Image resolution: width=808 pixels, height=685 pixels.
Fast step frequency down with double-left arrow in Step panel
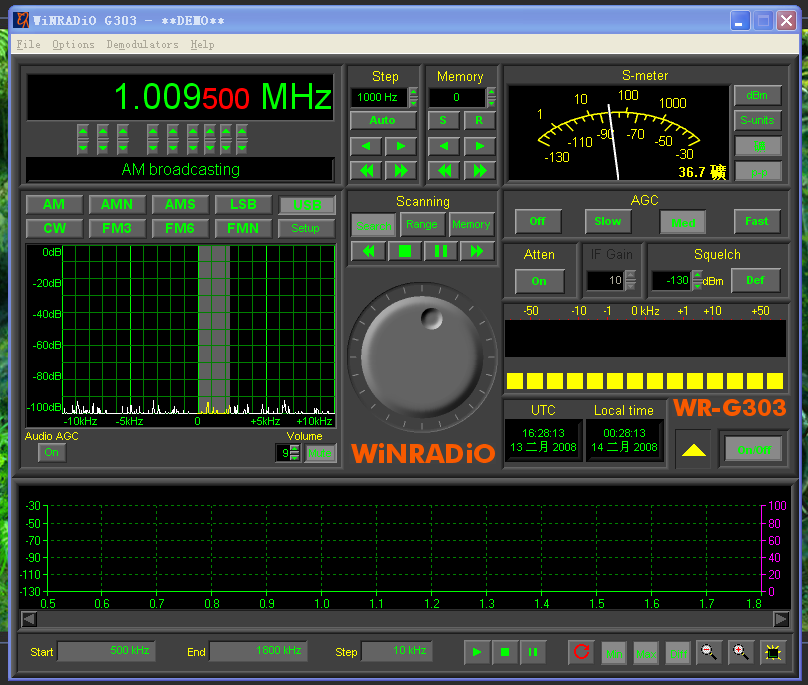tap(366, 171)
